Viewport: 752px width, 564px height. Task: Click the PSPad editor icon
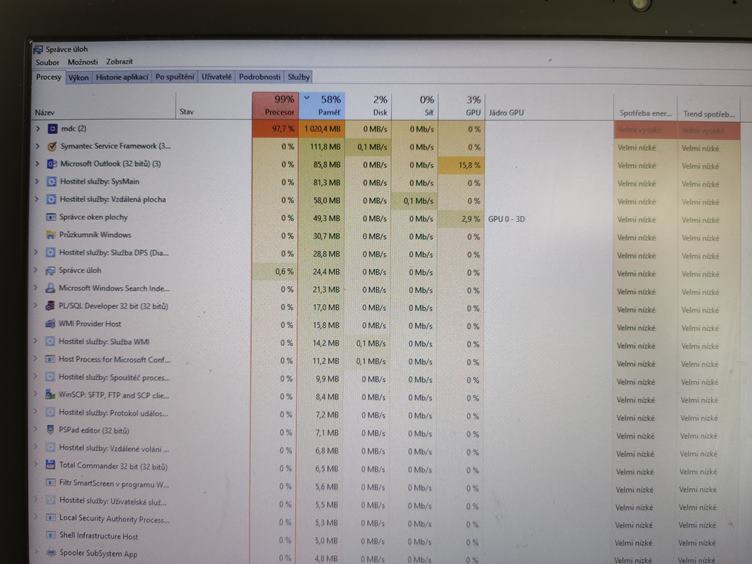tap(50, 430)
